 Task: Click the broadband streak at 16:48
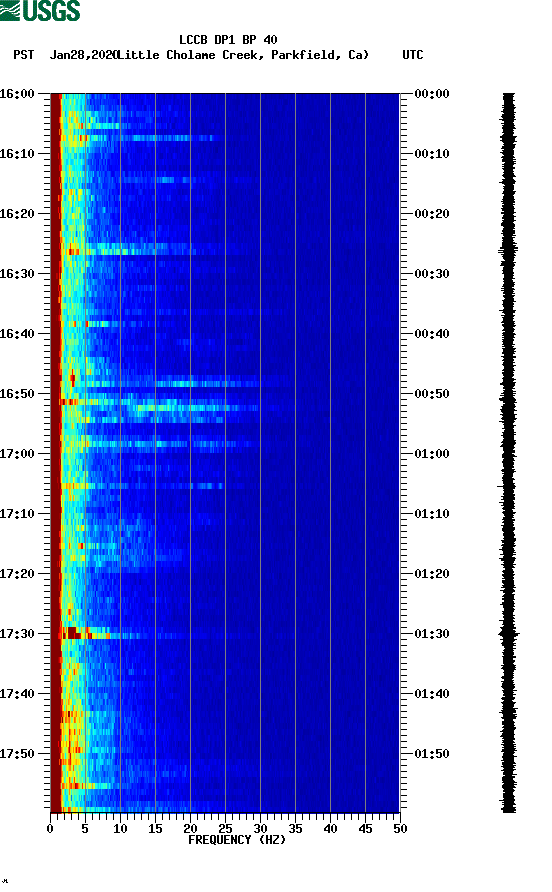(x=171, y=383)
